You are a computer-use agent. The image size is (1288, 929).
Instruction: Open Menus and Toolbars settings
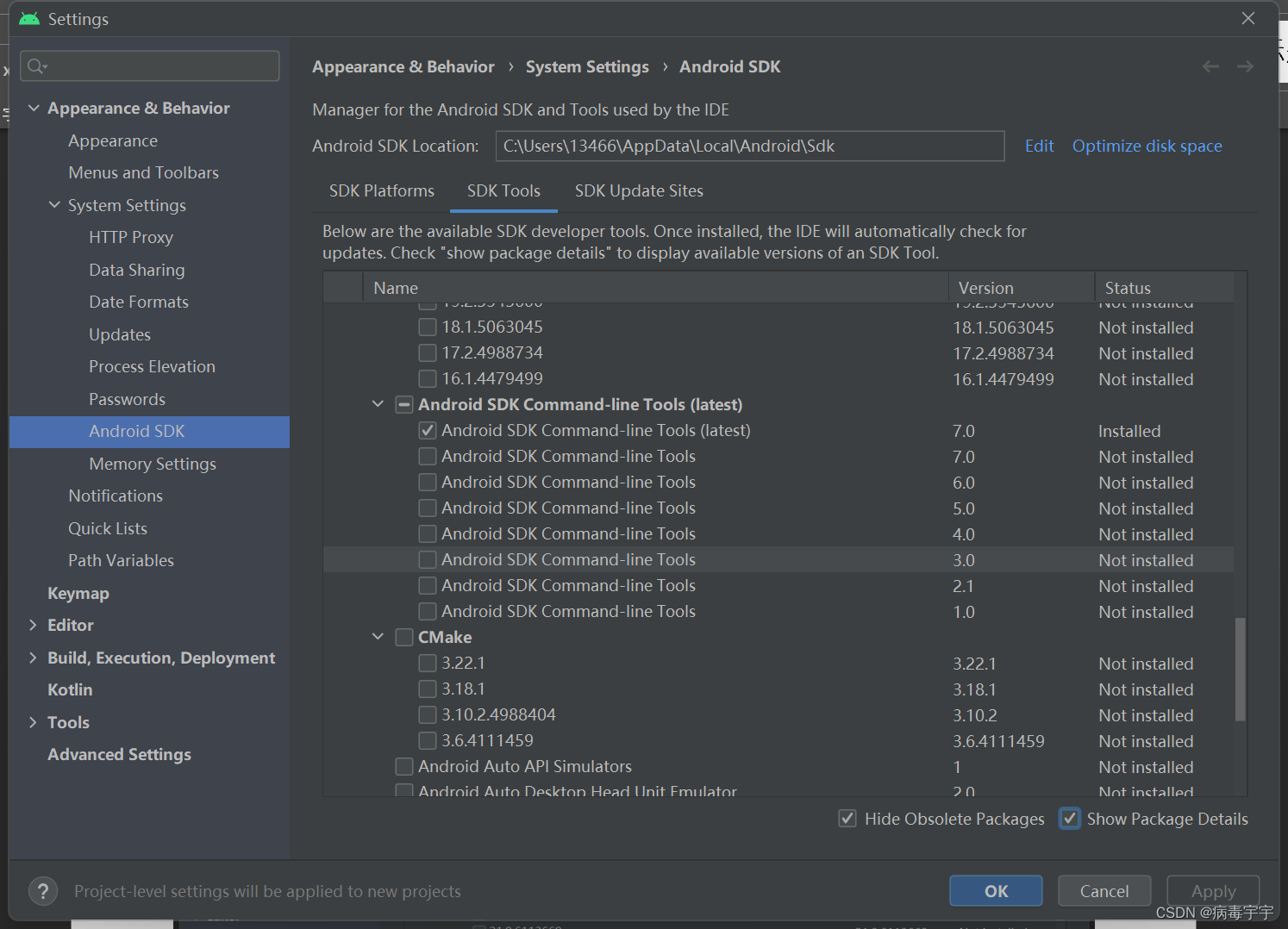tap(143, 172)
